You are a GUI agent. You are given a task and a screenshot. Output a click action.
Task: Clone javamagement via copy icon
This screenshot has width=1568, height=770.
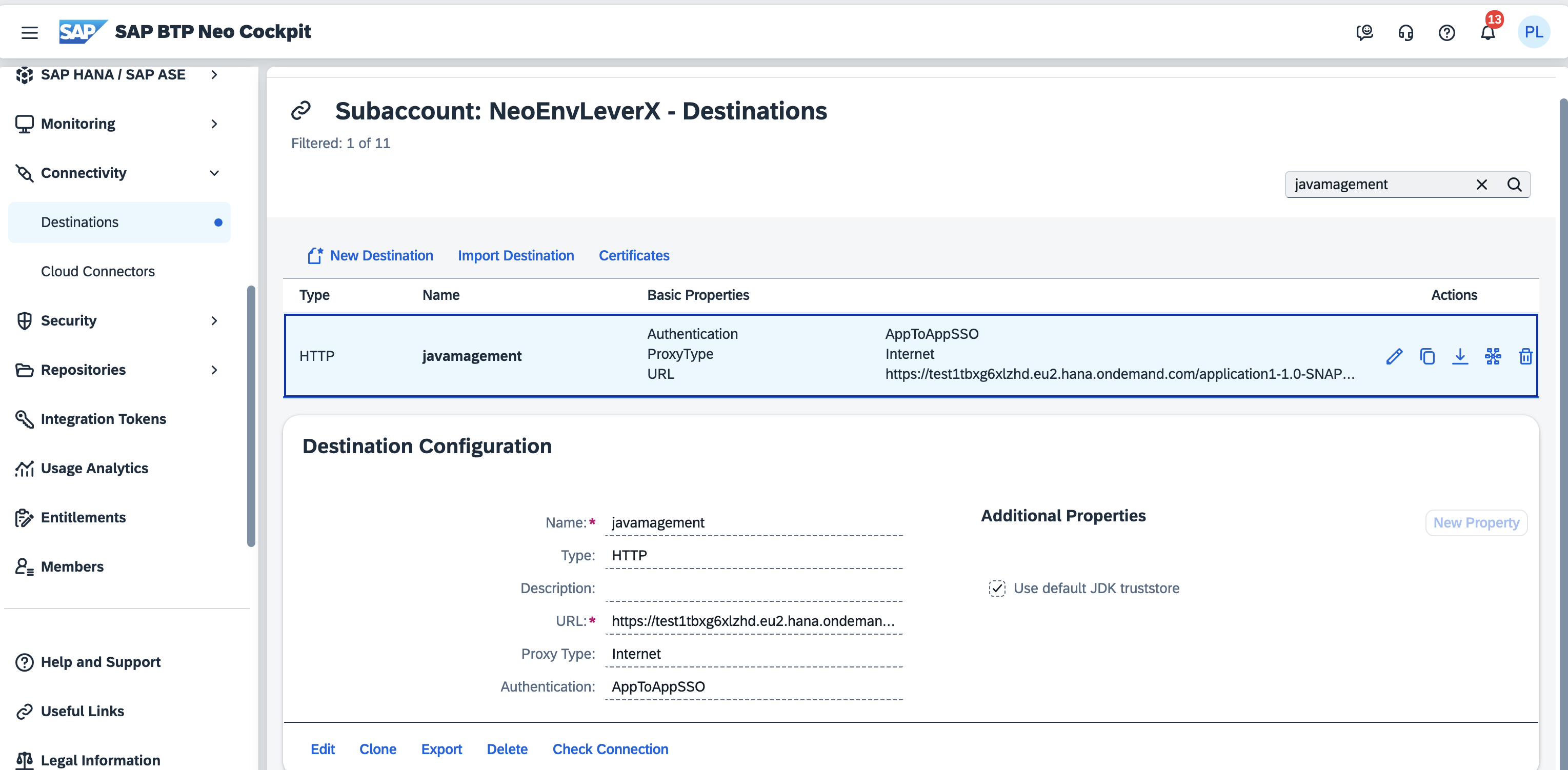point(1428,356)
